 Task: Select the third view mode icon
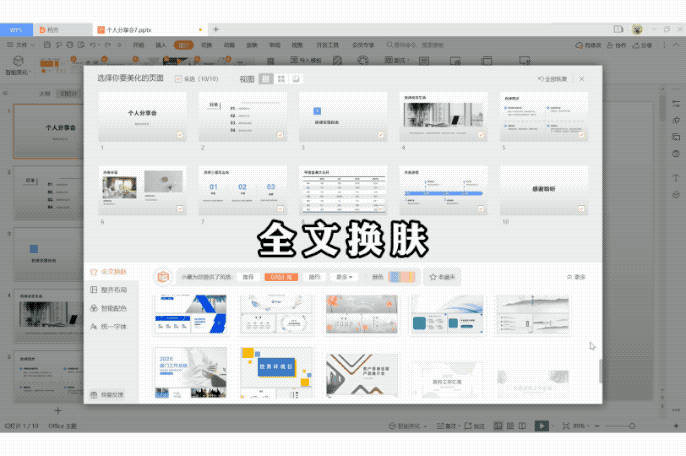[x=297, y=78]
